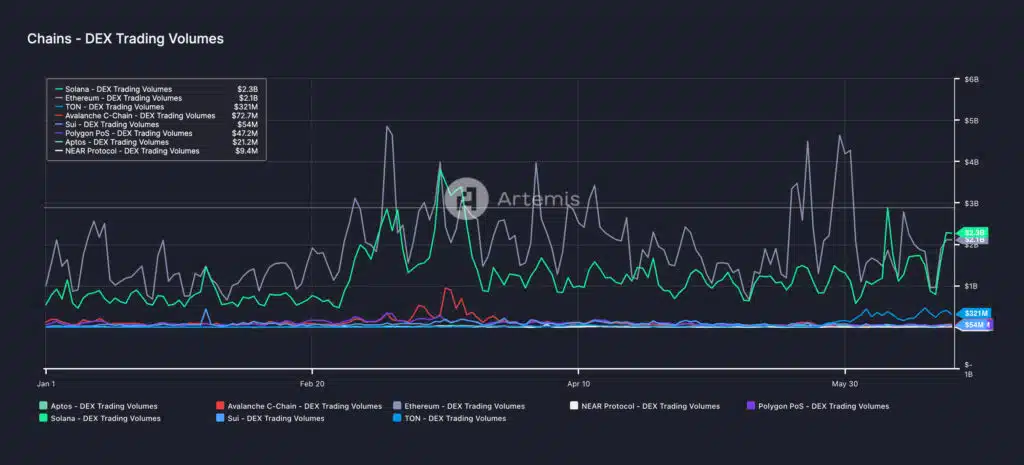Click the Sui color swatch in bottom legend

coord(220,418)
